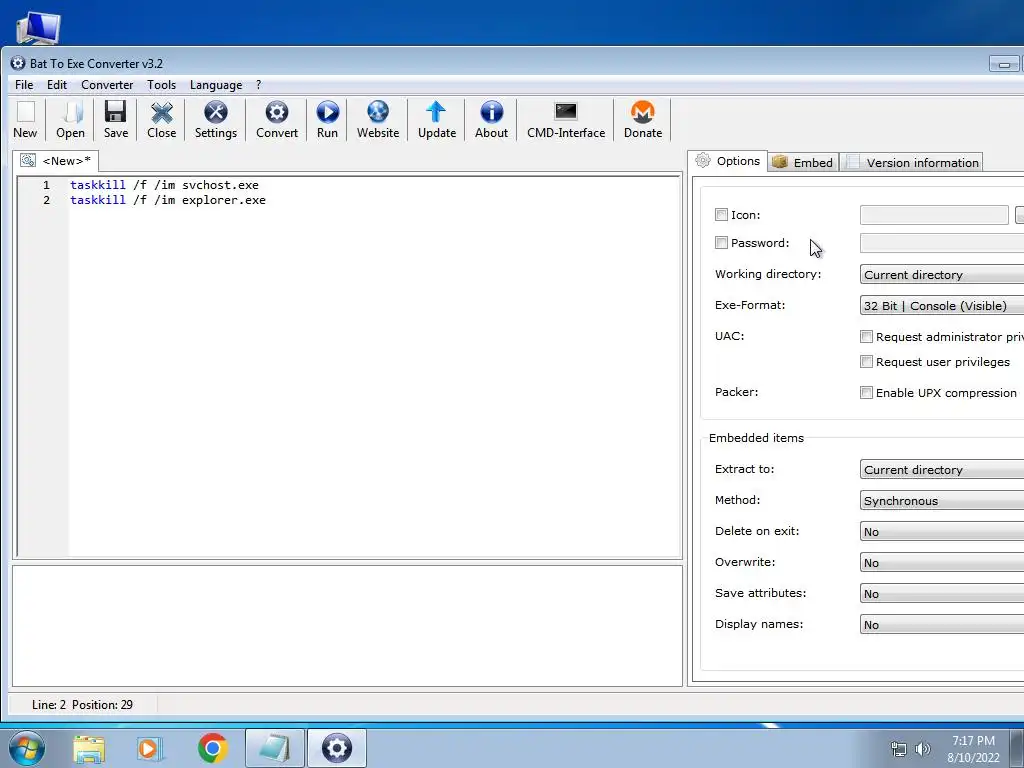Open the Edit menu

pyautogui.click(x=57, y=85)
